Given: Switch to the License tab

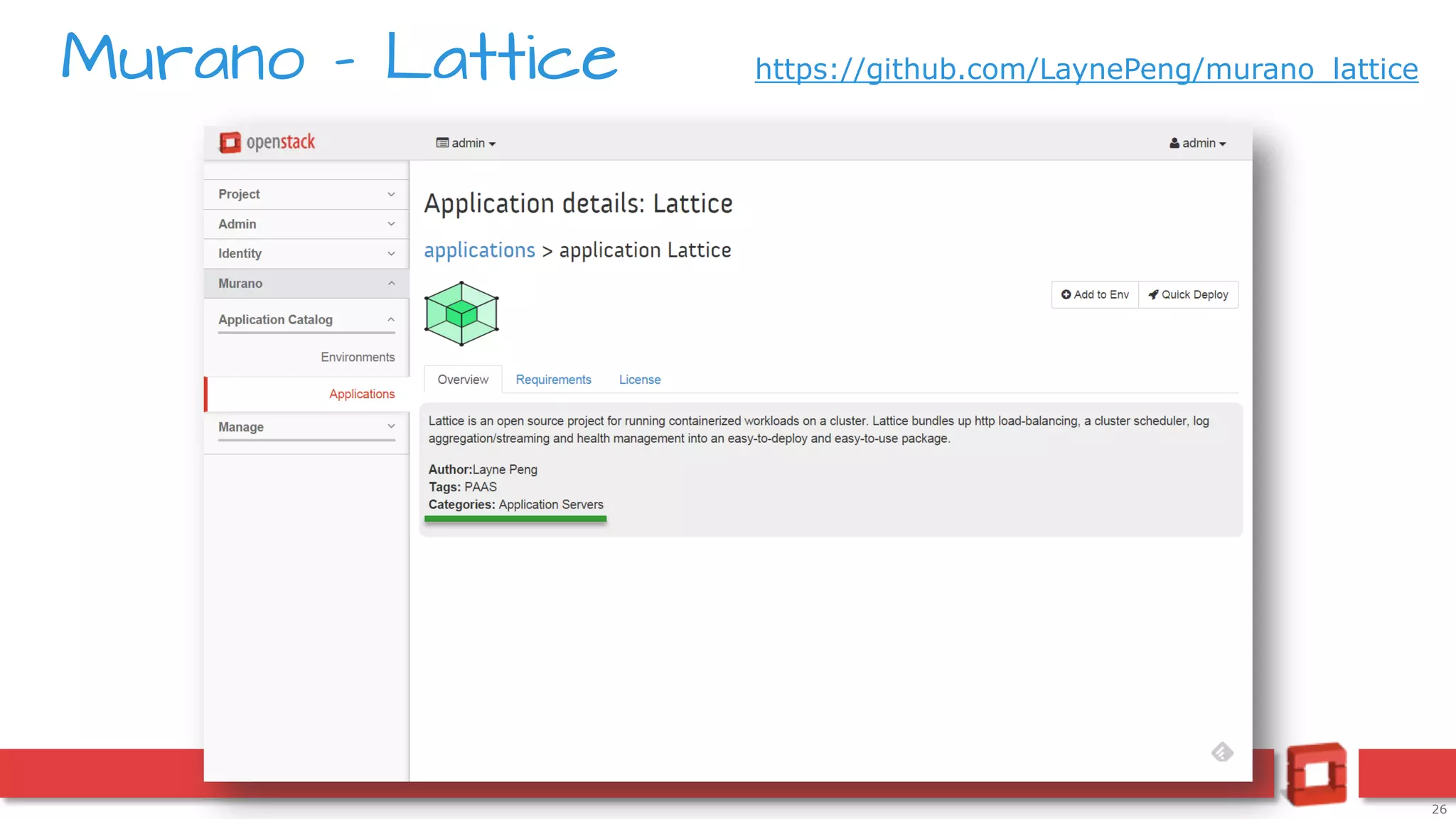Looking at the screenshot, I should [x=640, y=380].
